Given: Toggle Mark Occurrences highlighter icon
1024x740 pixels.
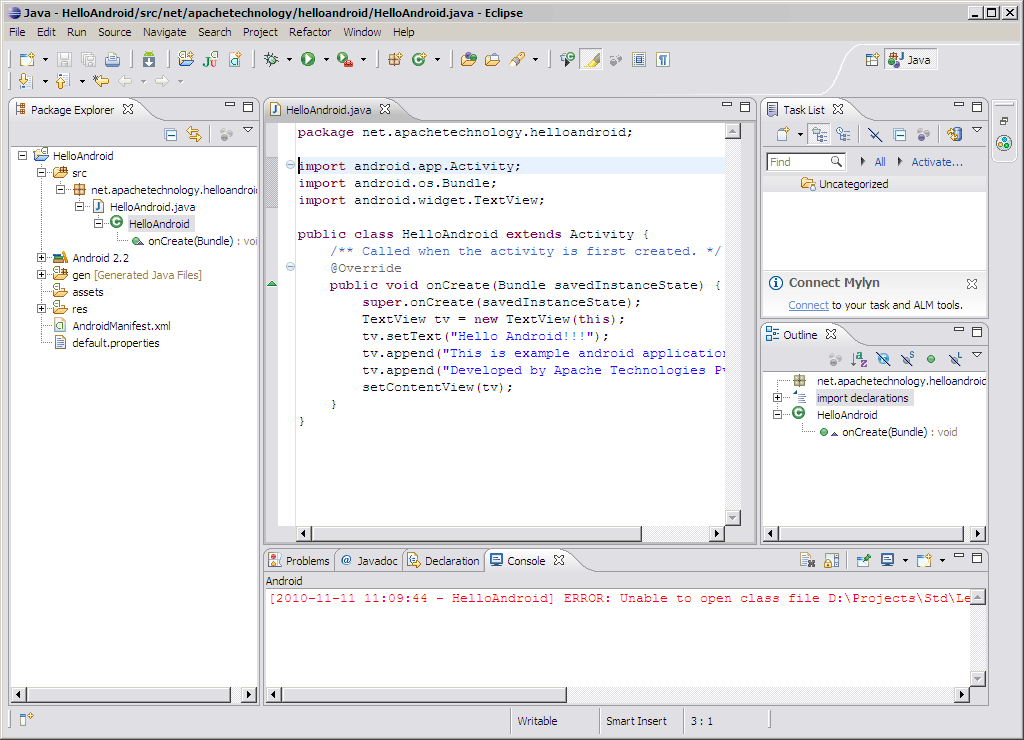Looking at the screenshot, I should [x=592, y=59].
